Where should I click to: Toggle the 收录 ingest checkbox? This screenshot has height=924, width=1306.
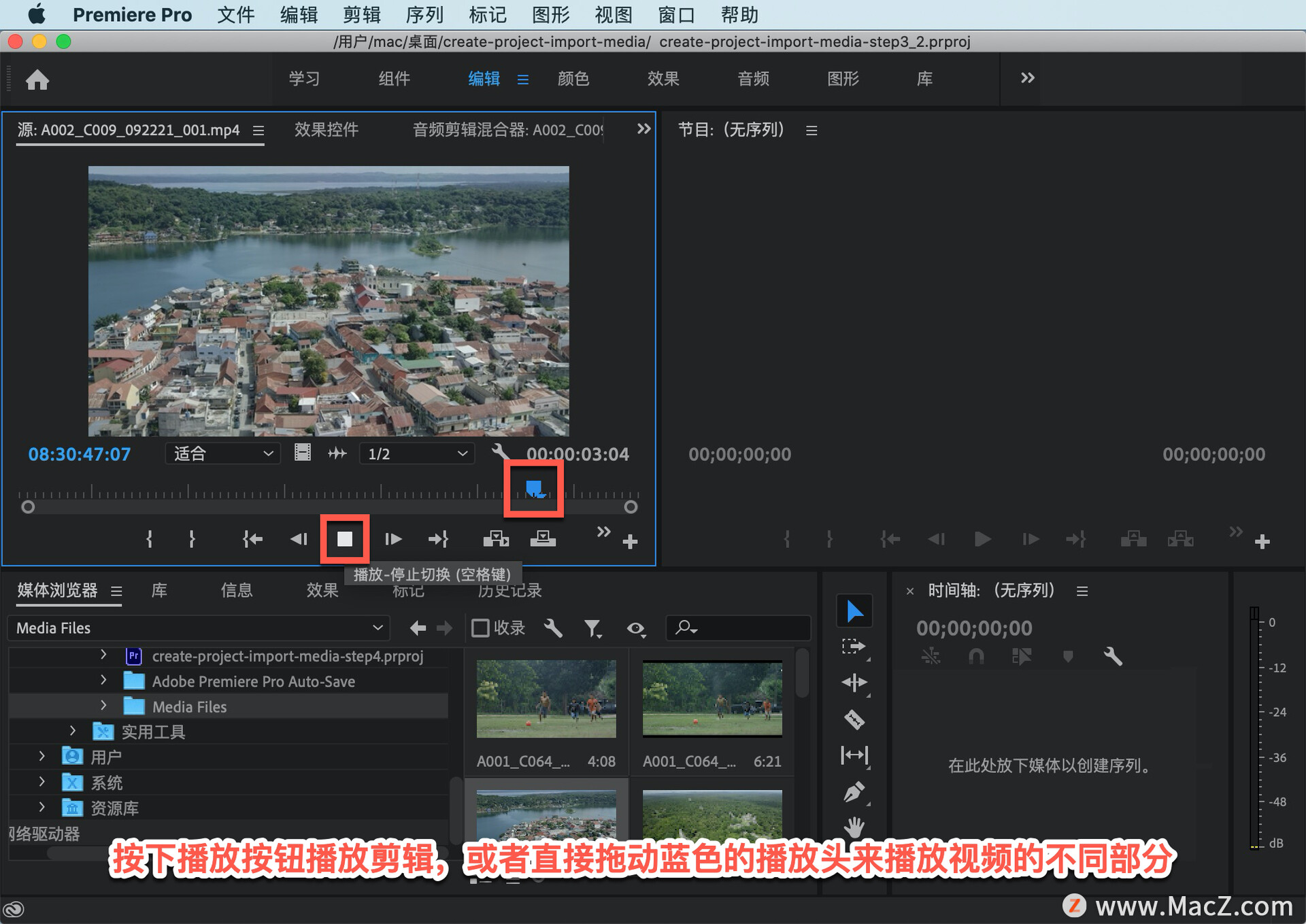coord(480,628)
